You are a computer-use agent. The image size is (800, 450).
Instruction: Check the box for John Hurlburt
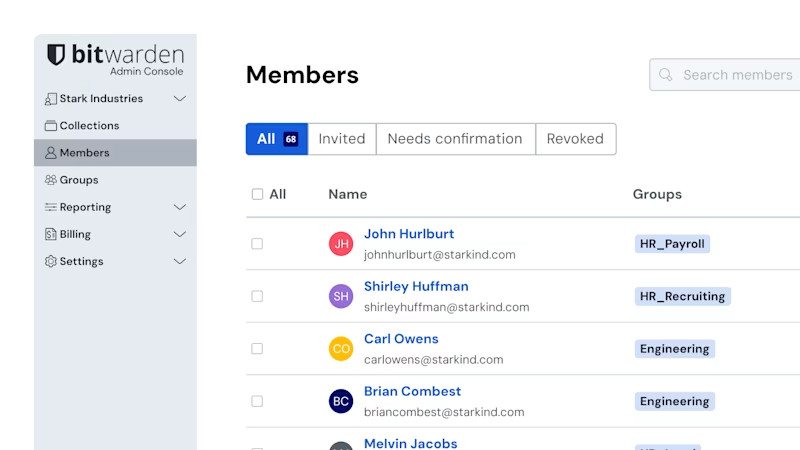tap(257, 244)
